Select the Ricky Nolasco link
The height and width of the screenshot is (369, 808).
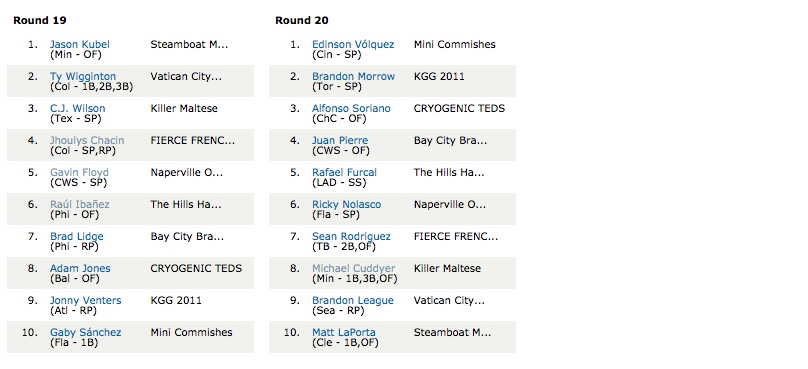[x=347, y=204]
